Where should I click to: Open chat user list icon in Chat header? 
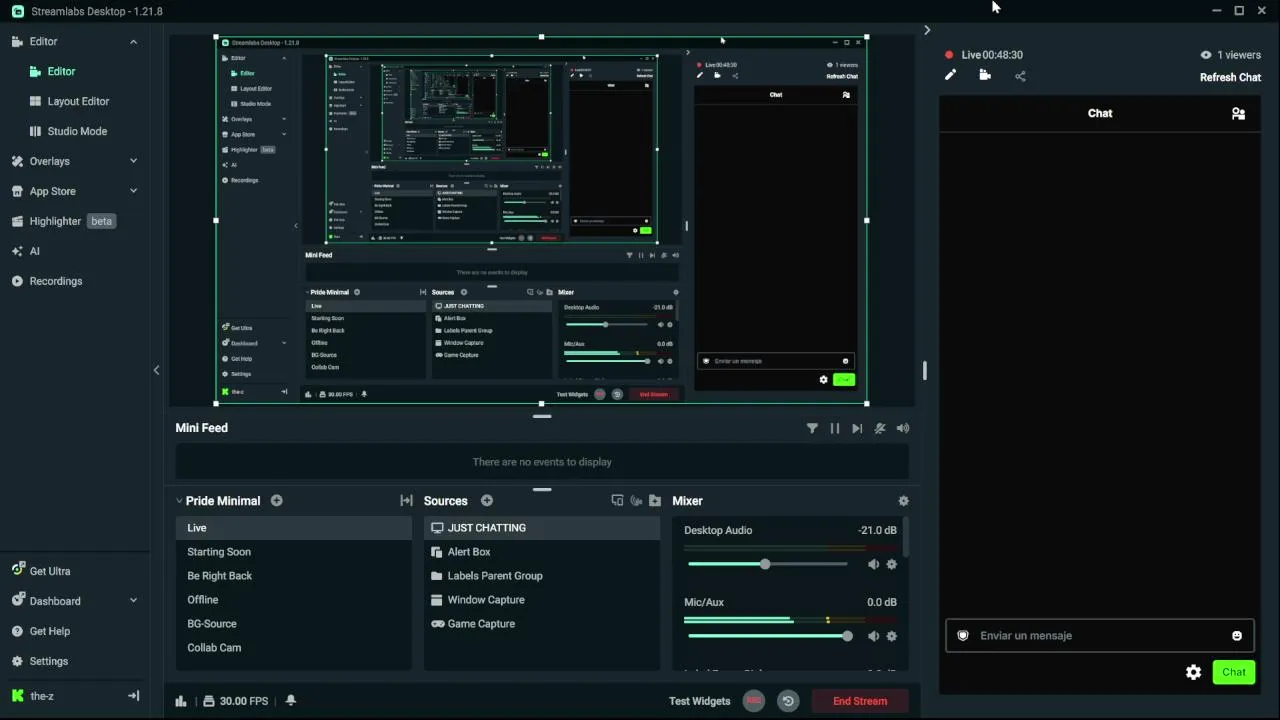click(1238, 114)
